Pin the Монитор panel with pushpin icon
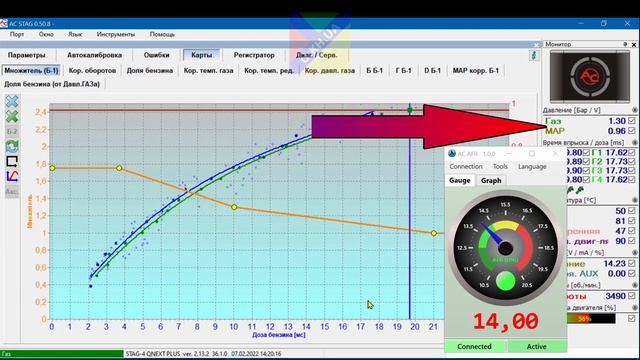The width and height of the screenshot is (640, 360). [625, 44]
